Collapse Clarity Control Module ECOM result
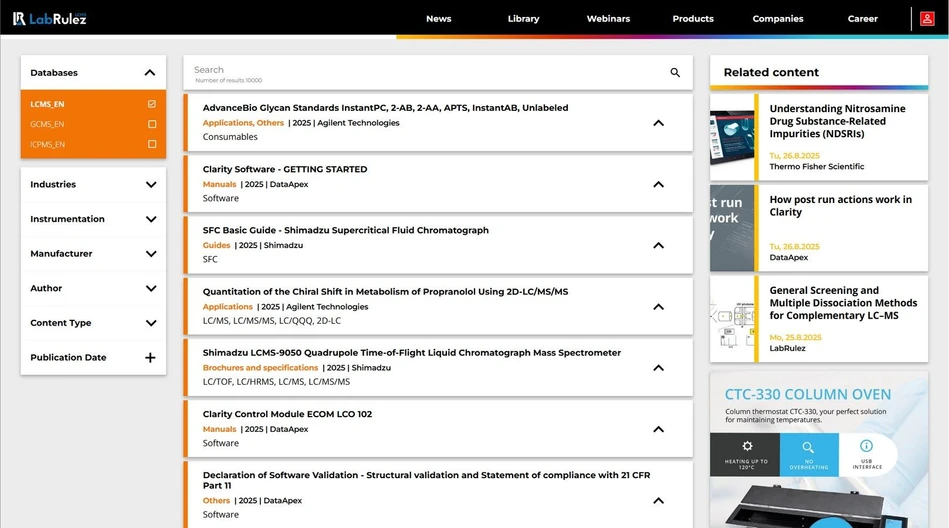The width and height of the screenshot is (949, 528). pyautogui.click(x=658, y=429)
